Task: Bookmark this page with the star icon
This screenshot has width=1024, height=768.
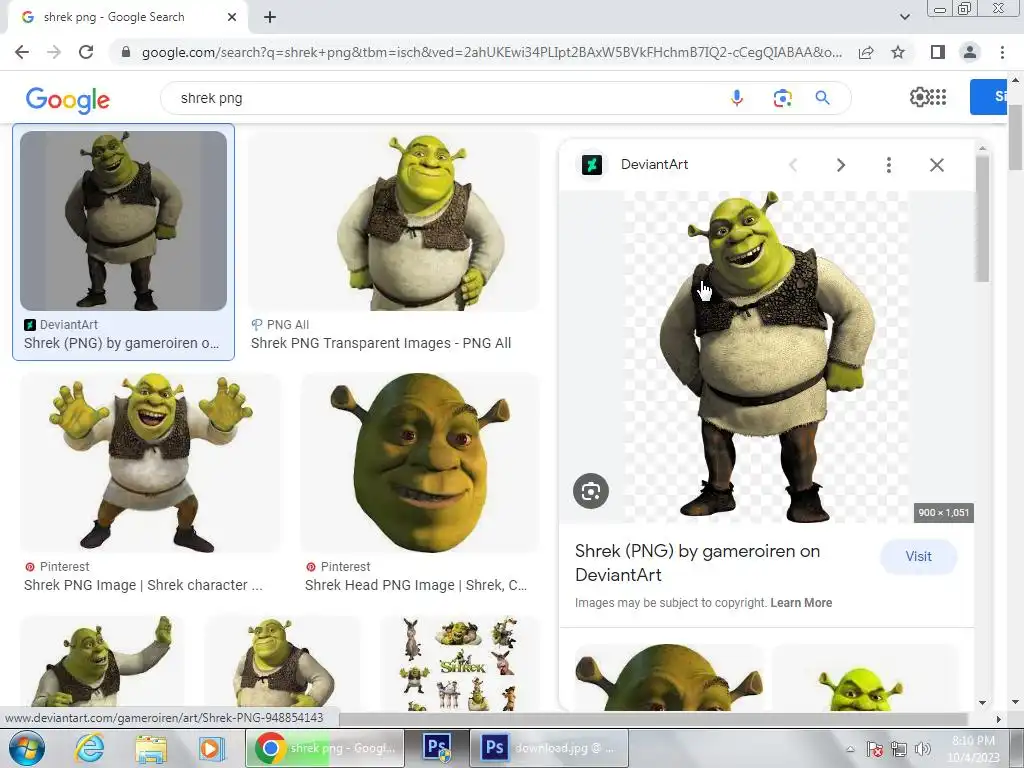Action: (x=898, y=52)
